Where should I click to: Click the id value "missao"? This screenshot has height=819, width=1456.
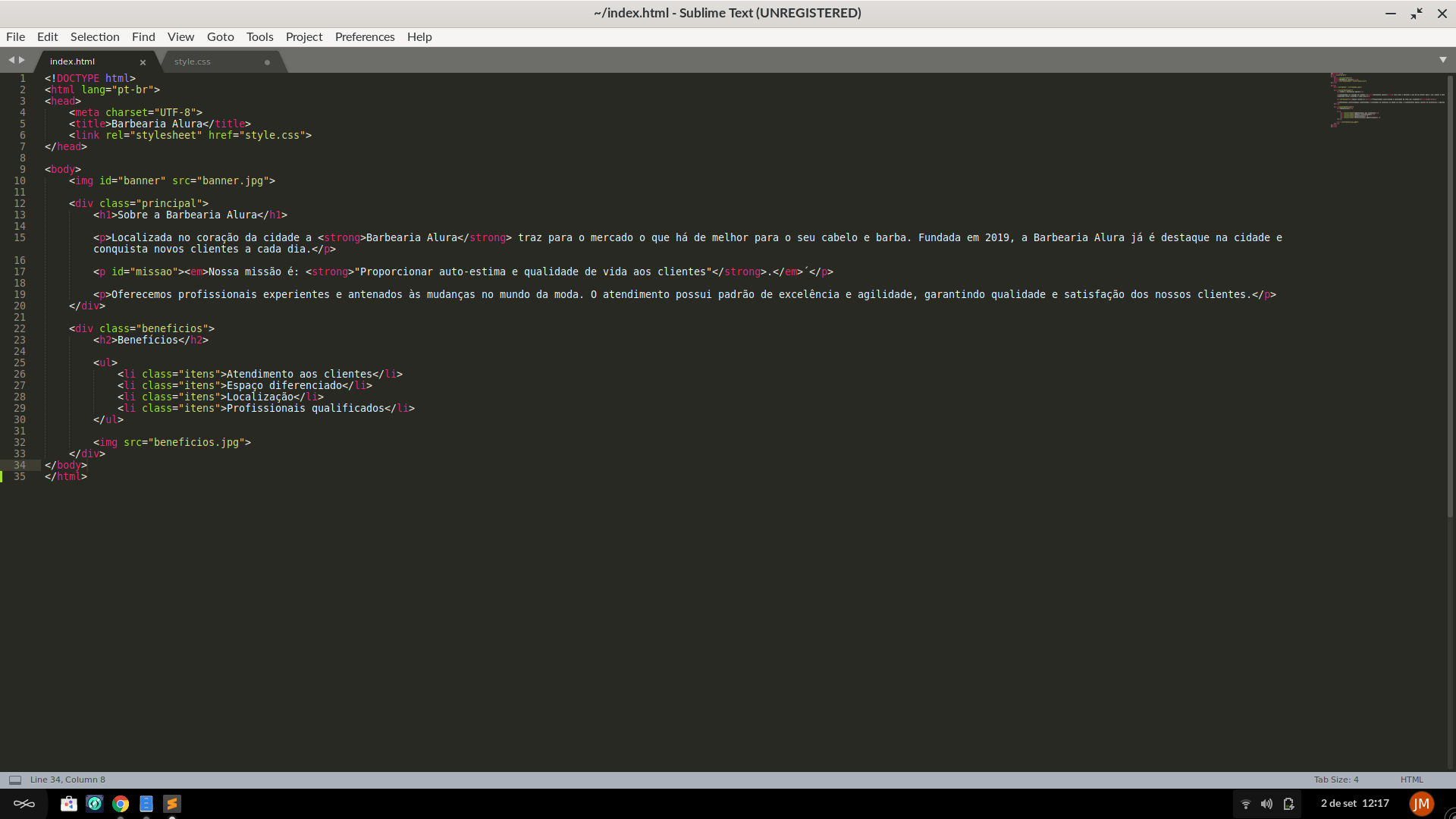pyautogui.click(x=154, y=271)
